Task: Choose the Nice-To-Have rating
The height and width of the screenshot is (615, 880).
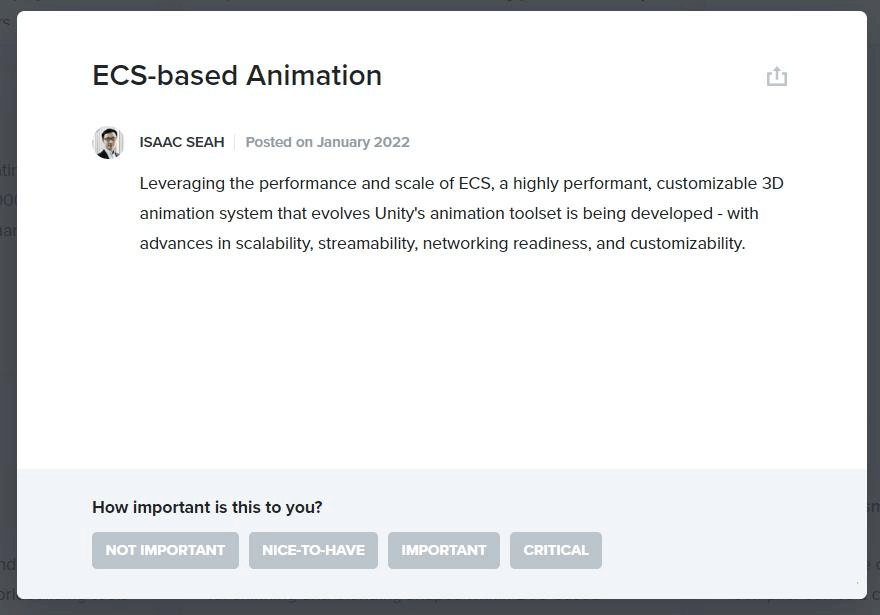Action: [x=313, y=550]
